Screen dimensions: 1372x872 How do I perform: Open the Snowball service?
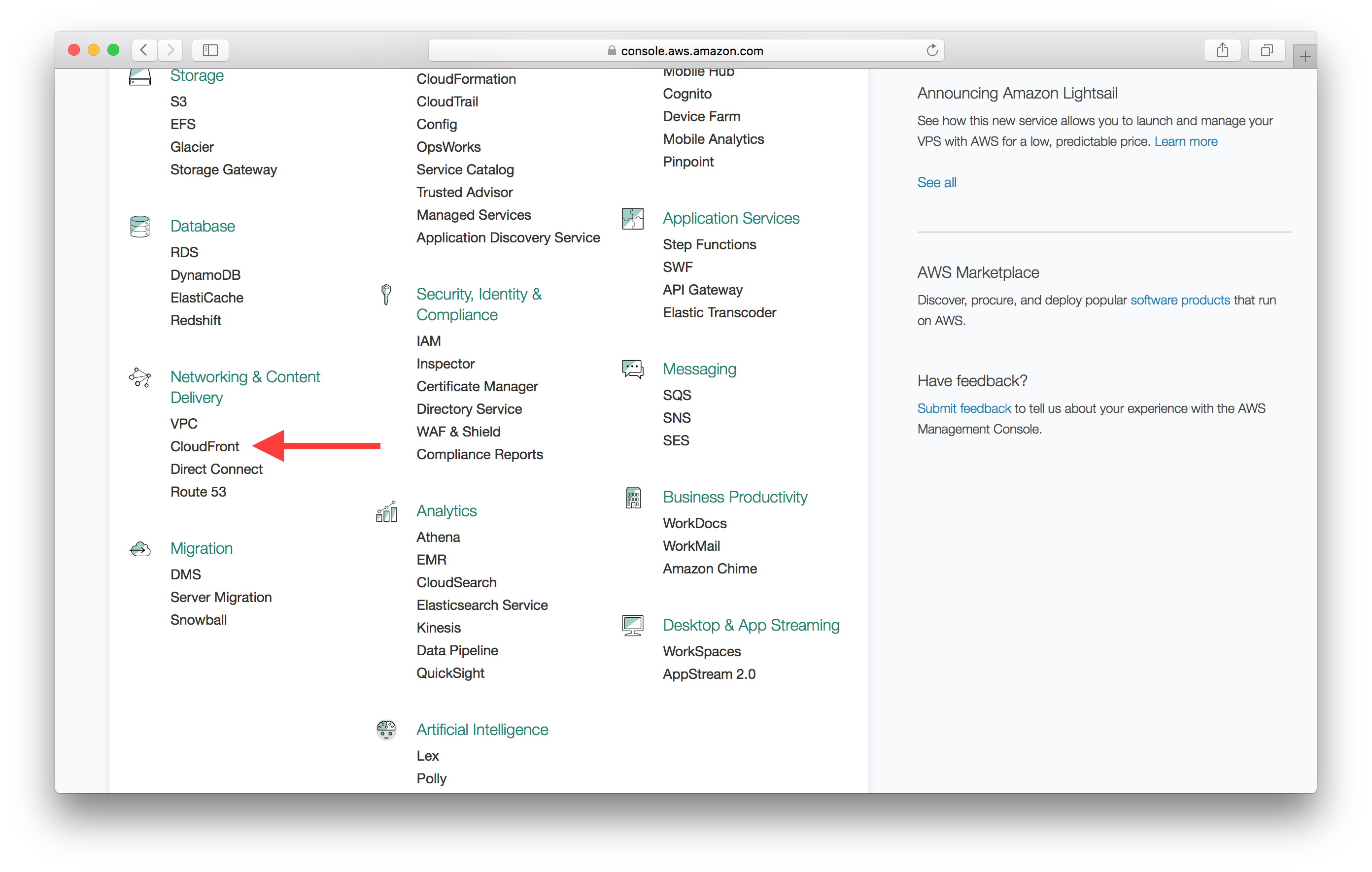tap(198, 620)
